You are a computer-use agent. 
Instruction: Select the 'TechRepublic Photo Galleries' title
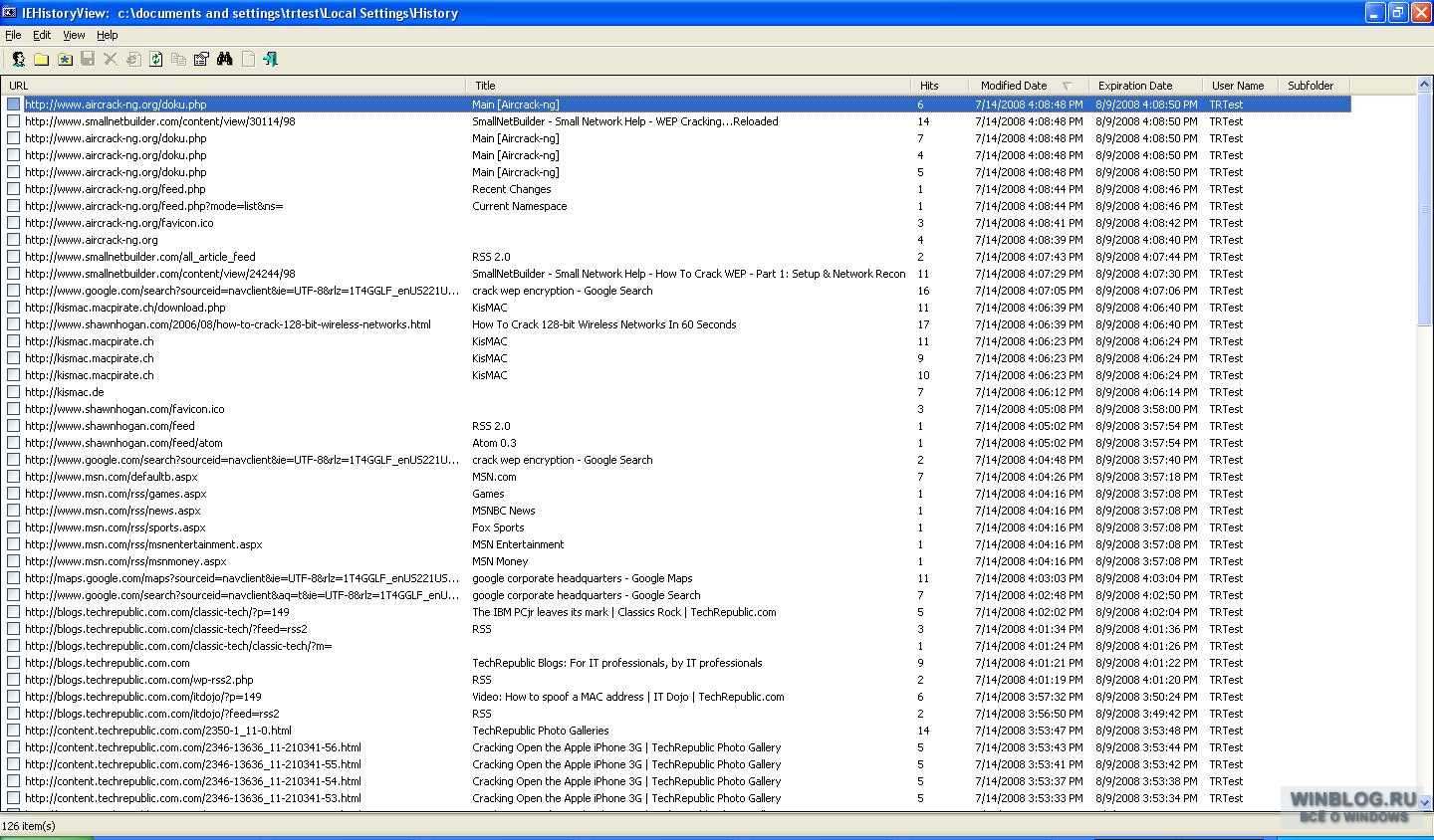(x=540, y=731)
